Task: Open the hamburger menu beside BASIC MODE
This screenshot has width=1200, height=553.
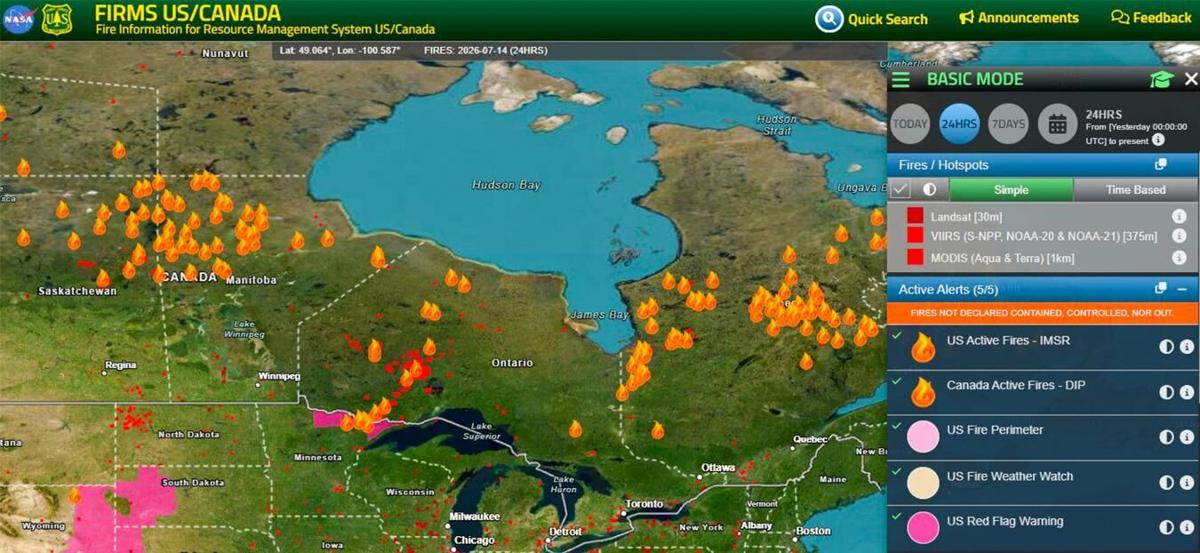Action: tap(901, 80)
